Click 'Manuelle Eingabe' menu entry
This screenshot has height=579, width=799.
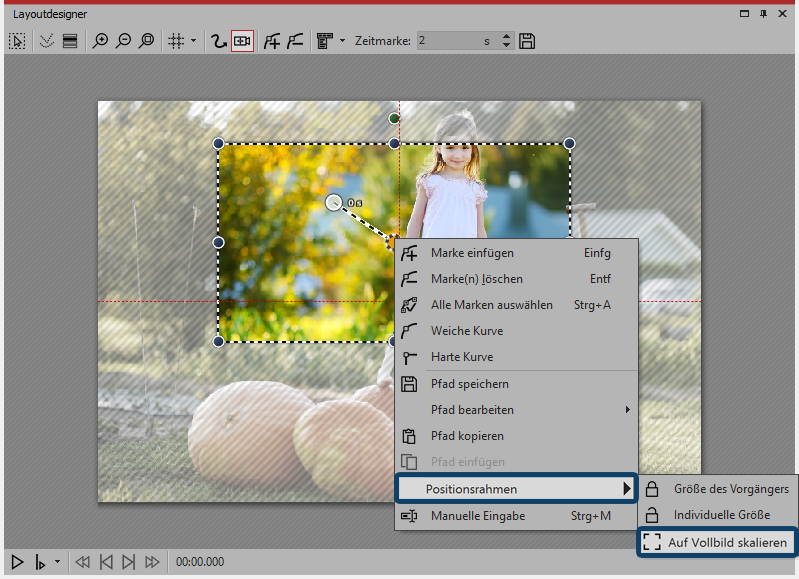[477, 516]
